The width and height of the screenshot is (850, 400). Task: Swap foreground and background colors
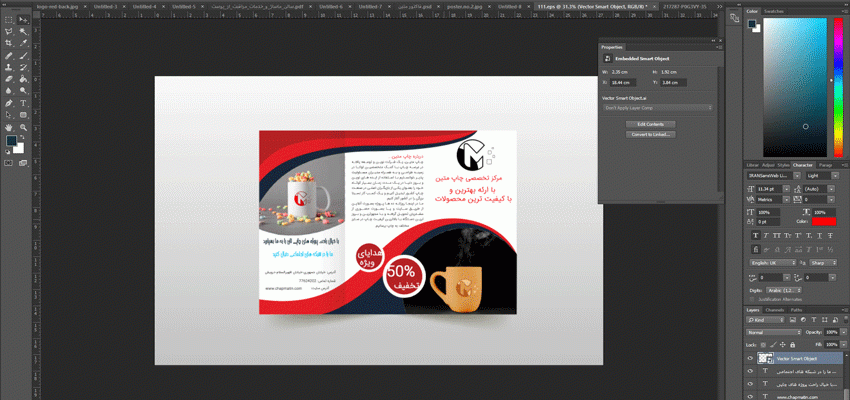22,137
